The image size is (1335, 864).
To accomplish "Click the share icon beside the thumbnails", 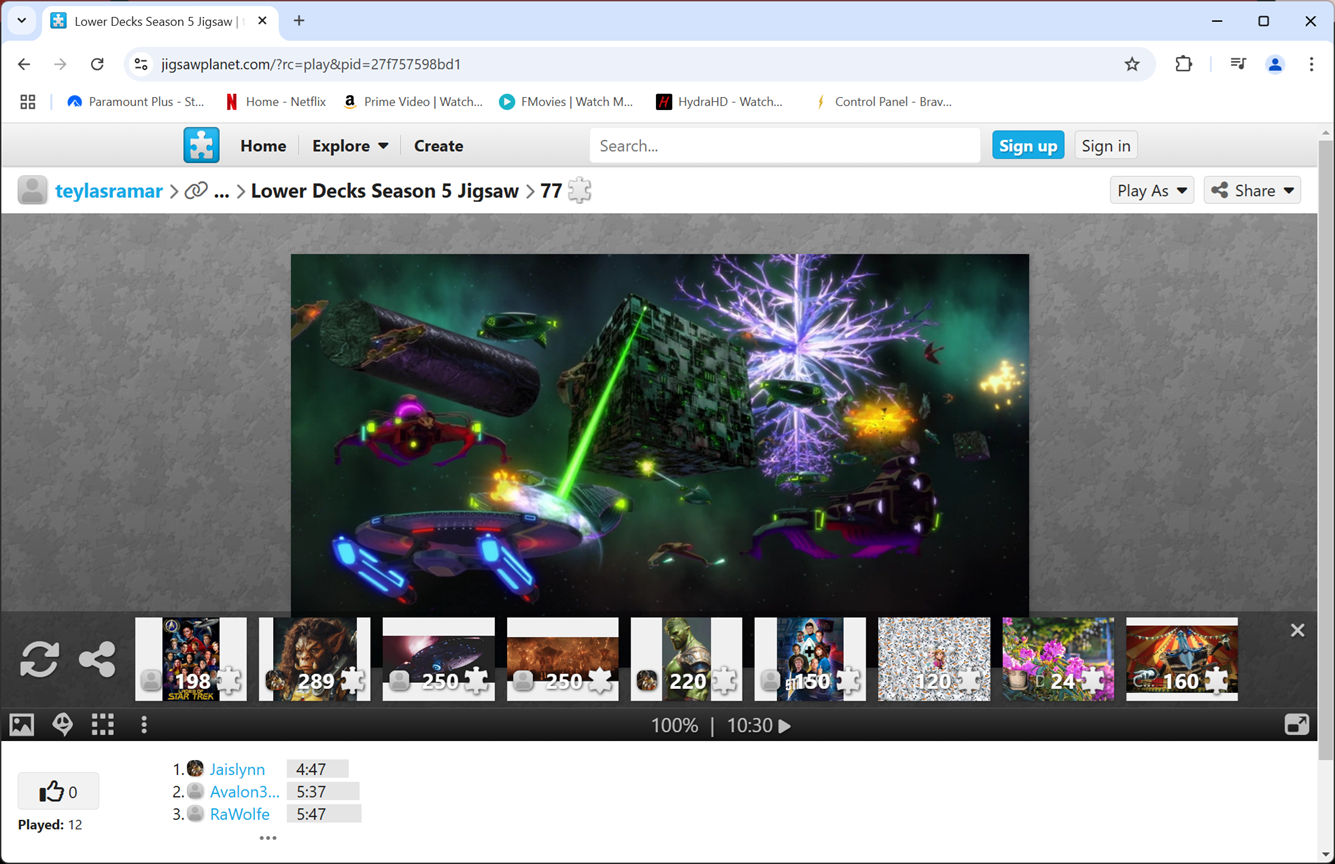I will pyautogui.click(x=97, y=659).
